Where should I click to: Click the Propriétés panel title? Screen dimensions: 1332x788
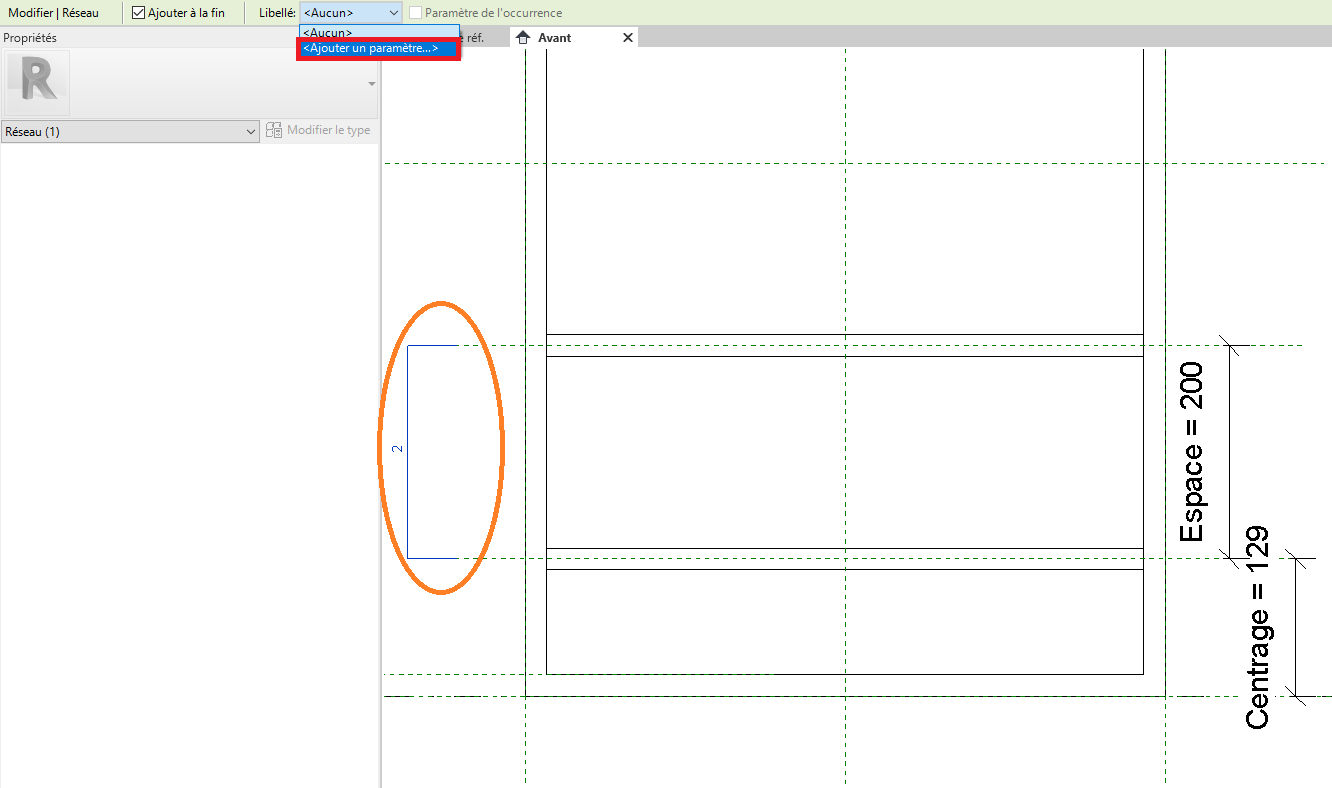coord(30,38)
